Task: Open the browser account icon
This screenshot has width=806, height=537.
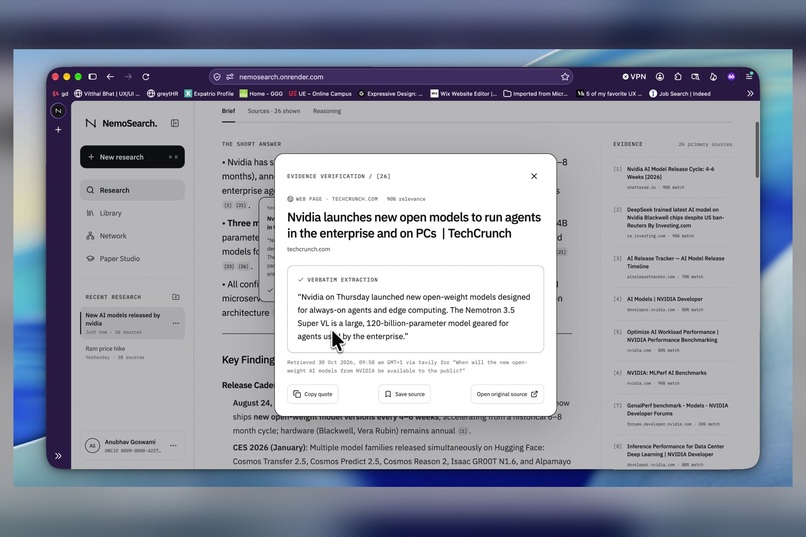Action: pyautogui.click(x=660, y=77)
